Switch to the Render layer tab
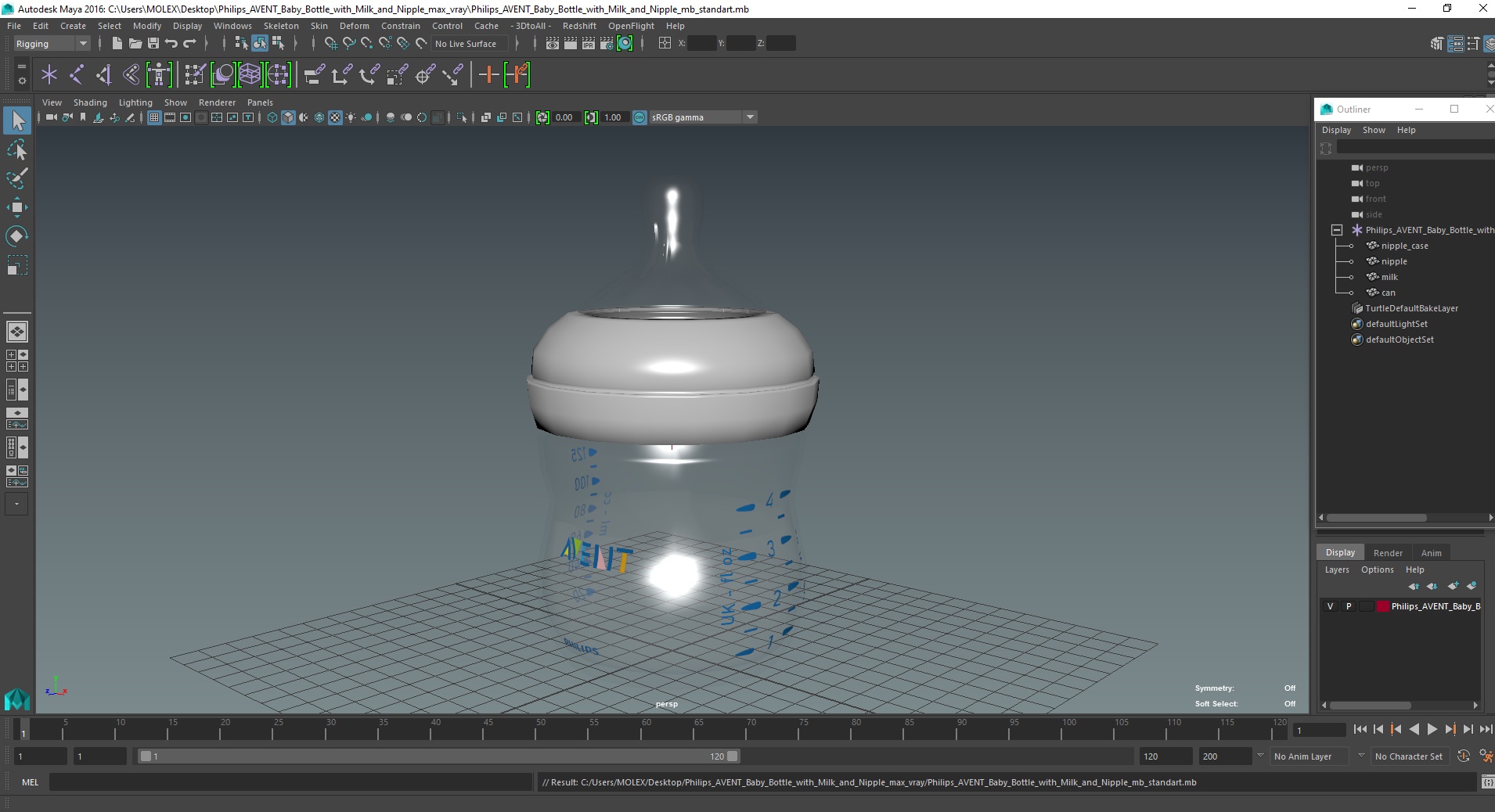This screenshot has width=1495, height=812. click(x=1388, y=553)
